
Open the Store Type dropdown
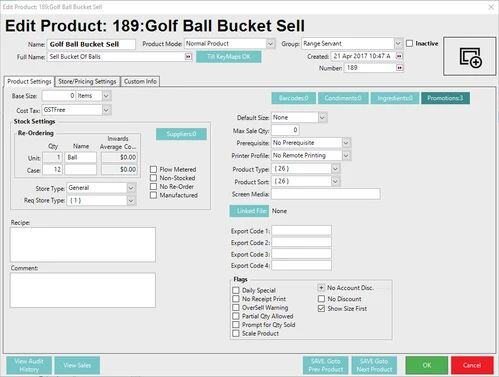pyautogui.click(x=131, y=188)
